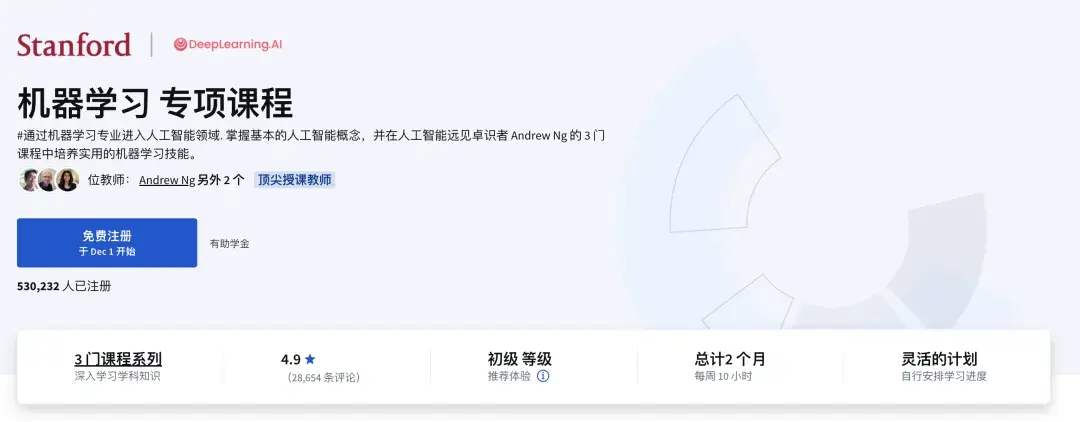Viewport: 1080px width, 422px height.
Task: Click the 顶尖授课教师 badge
Action: (x=294, y=180)
